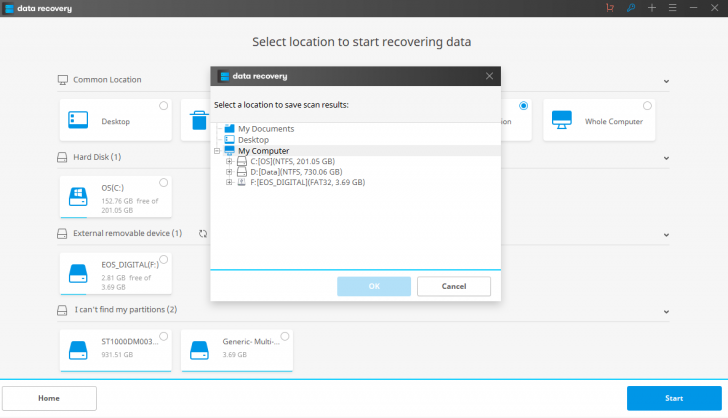This screenshot has height=418, width=728.
Task: Click the Whole Computer monitor icon
Action: point(562,120)
